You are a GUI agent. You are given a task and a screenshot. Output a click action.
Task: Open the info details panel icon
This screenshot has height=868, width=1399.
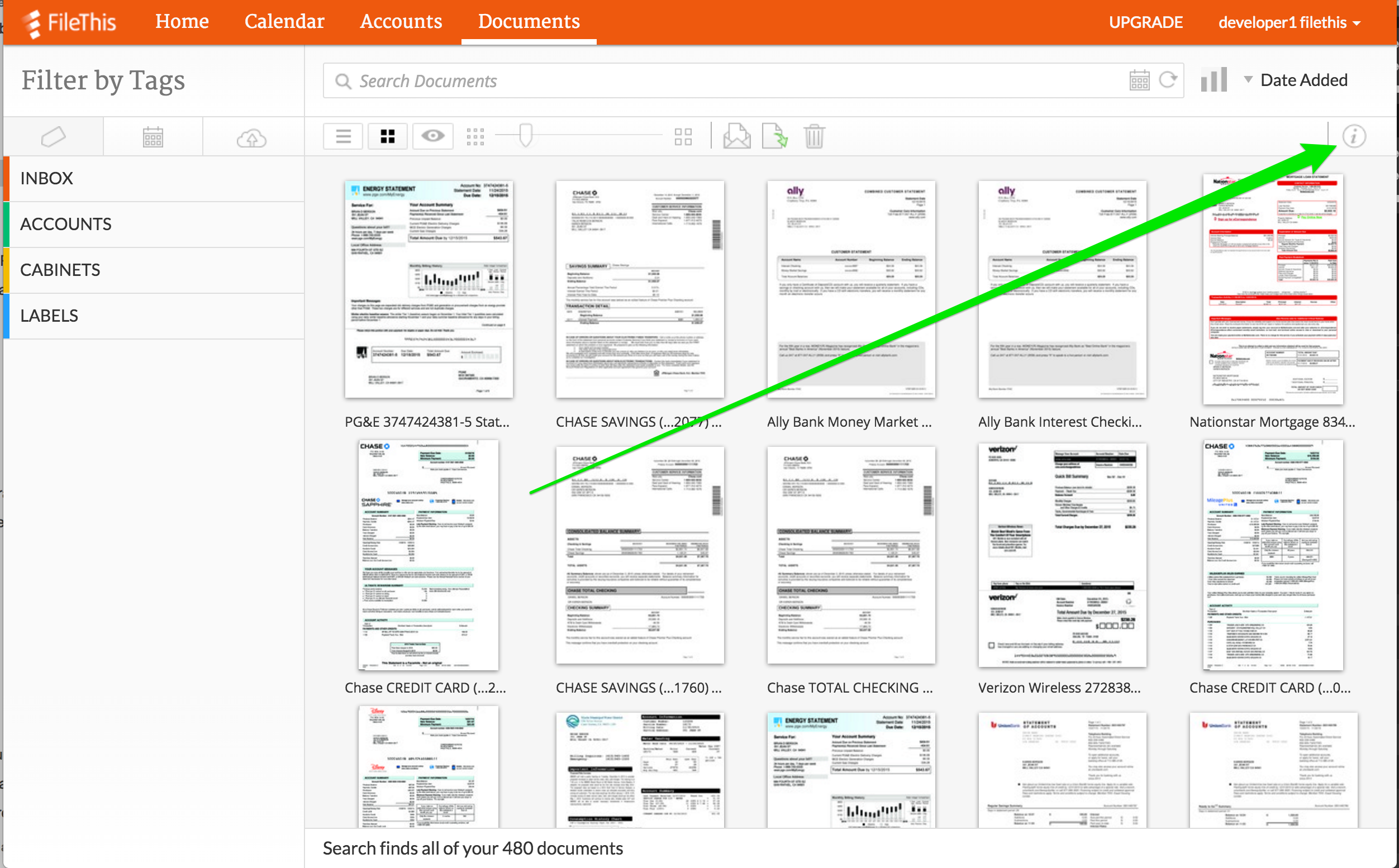click(x=1354, y=137)
